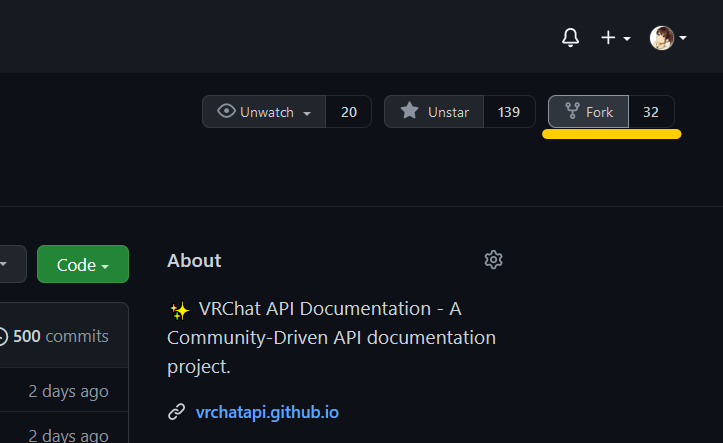
Task: Click the fork icon in the Fork button
Action: pyautogui.click(x=572, y=112)
